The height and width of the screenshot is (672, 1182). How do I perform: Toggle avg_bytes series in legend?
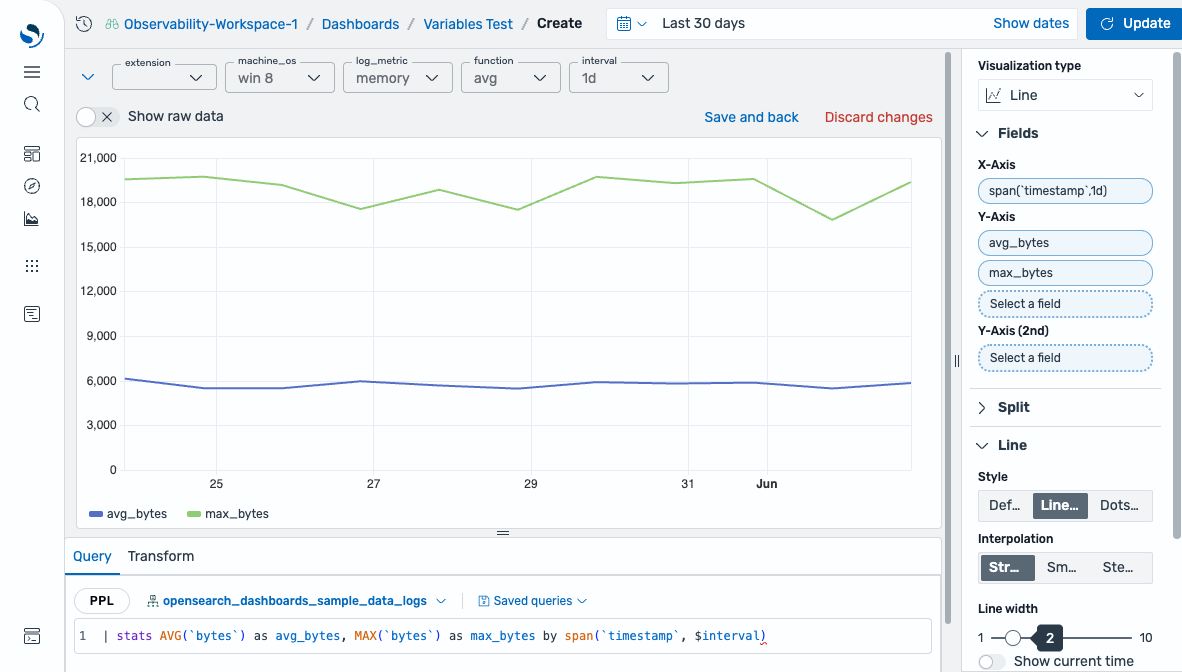(x=128, y=514)
